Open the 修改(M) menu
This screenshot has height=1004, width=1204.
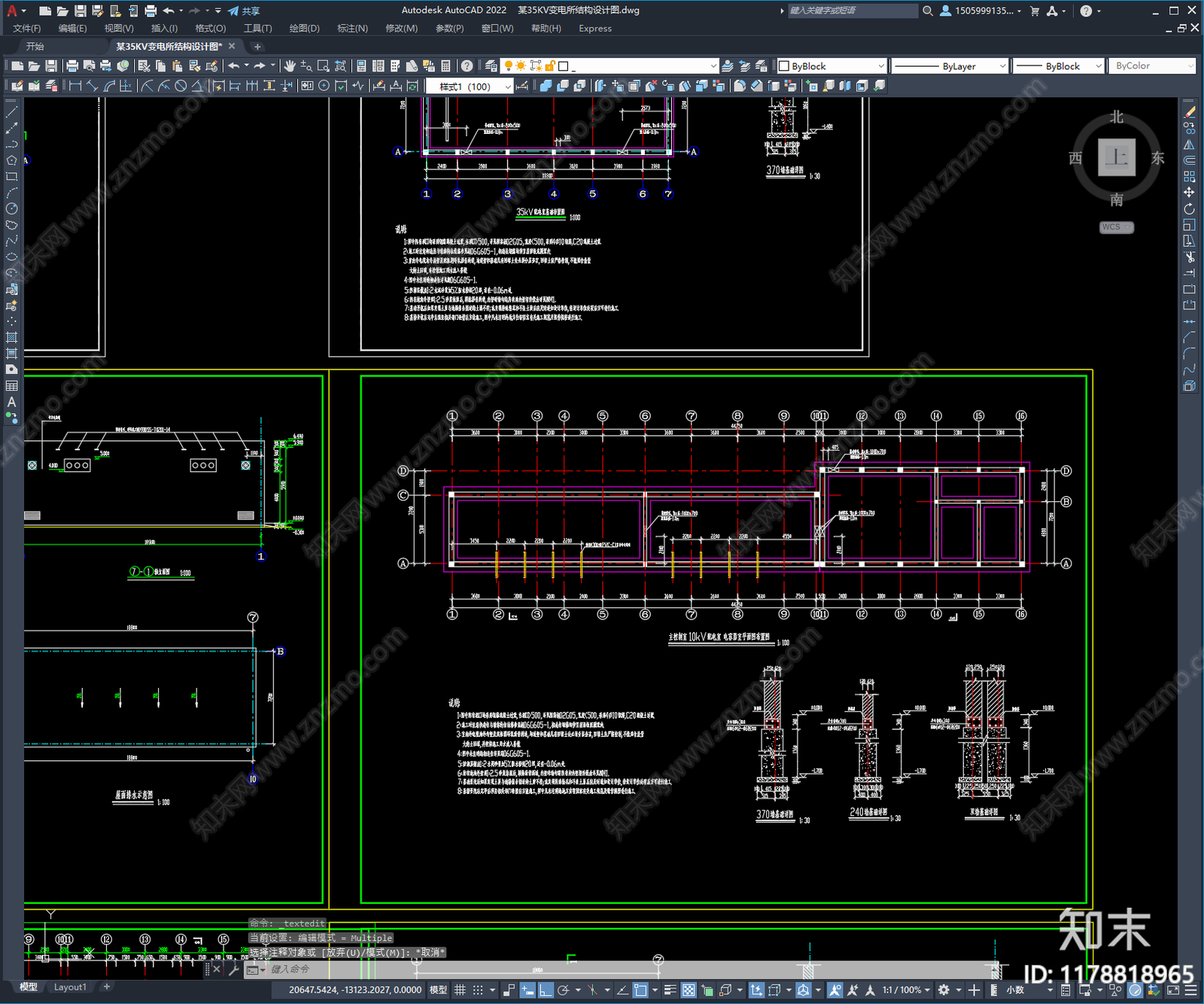pos(401,29)
